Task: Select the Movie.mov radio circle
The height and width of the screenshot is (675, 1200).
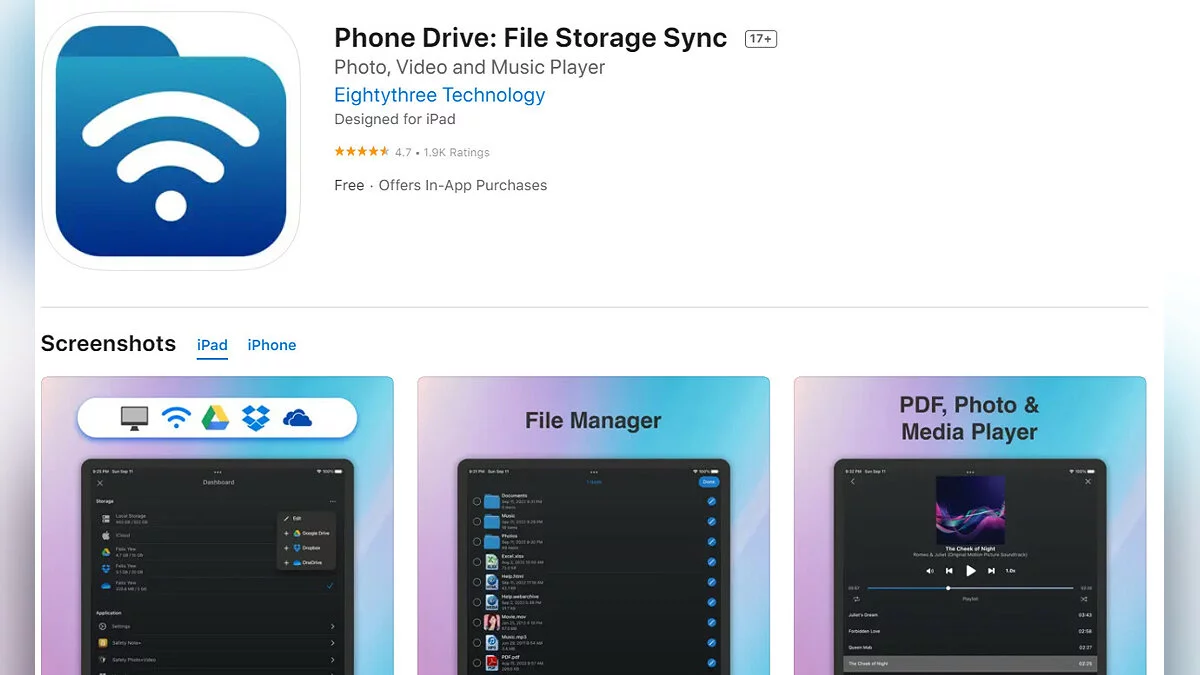Action: click(x=477, y=622)
